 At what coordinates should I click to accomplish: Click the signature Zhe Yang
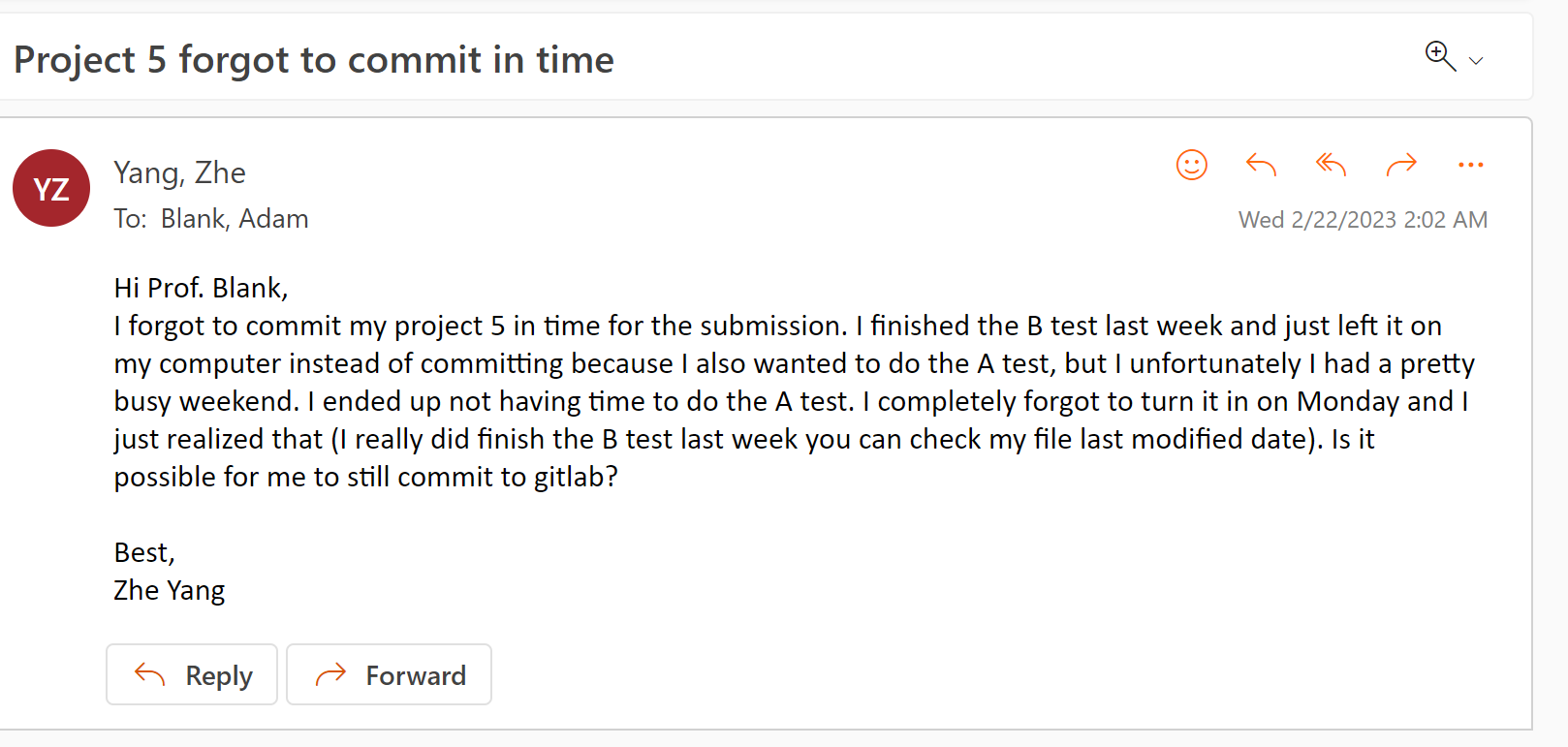170,590
